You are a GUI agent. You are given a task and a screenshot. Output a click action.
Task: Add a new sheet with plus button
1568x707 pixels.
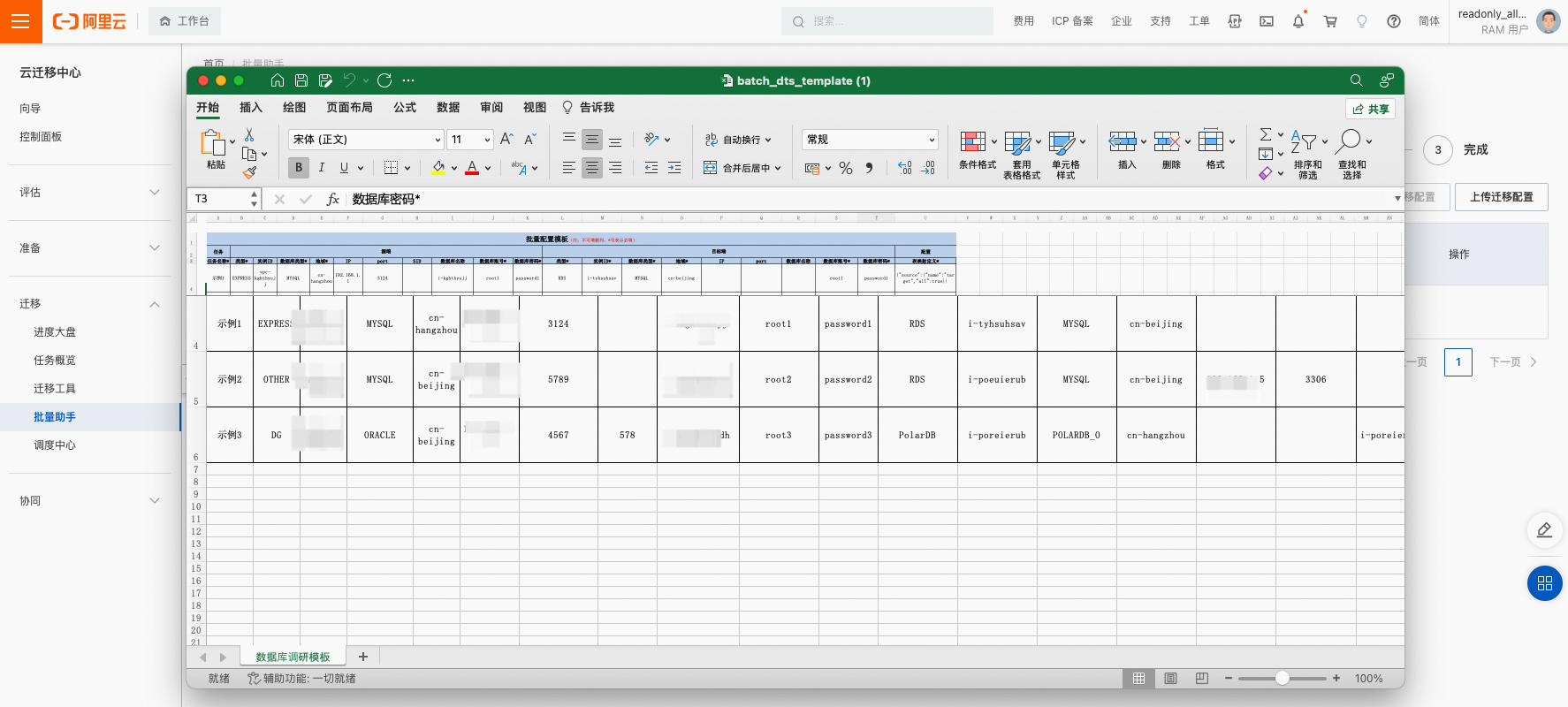[x=363, y=657]
